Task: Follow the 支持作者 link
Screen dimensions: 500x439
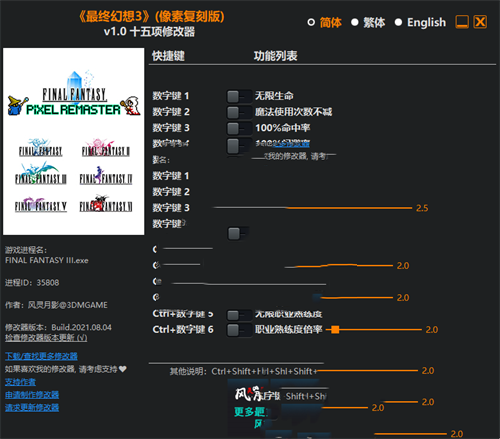Action: 20,382
